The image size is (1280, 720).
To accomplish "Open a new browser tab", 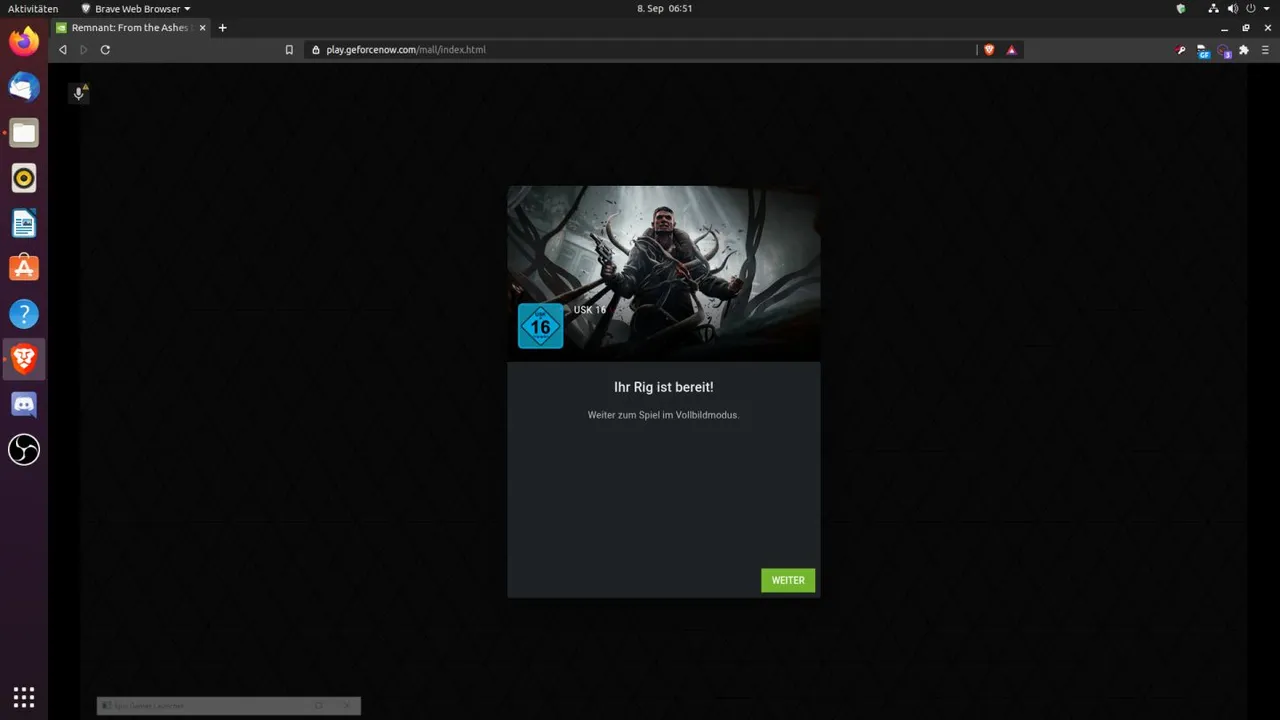I will [222, 28].
